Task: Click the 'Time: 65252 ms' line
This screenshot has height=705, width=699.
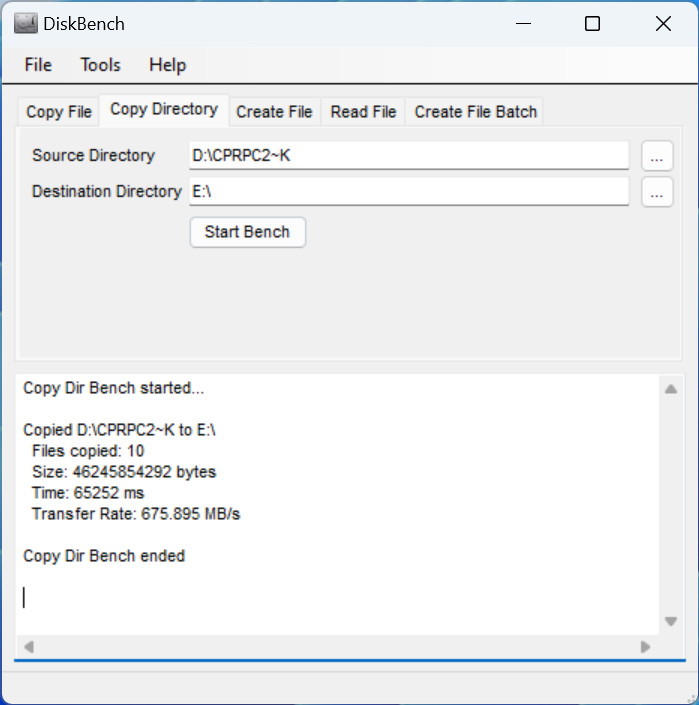Action: [88, 493]
